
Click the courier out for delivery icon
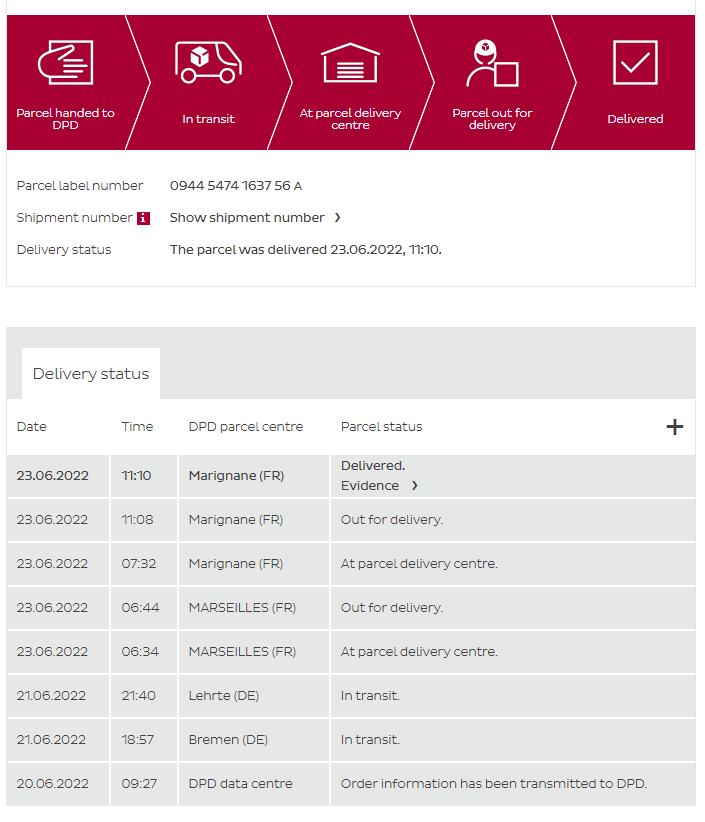pos(491,64)
